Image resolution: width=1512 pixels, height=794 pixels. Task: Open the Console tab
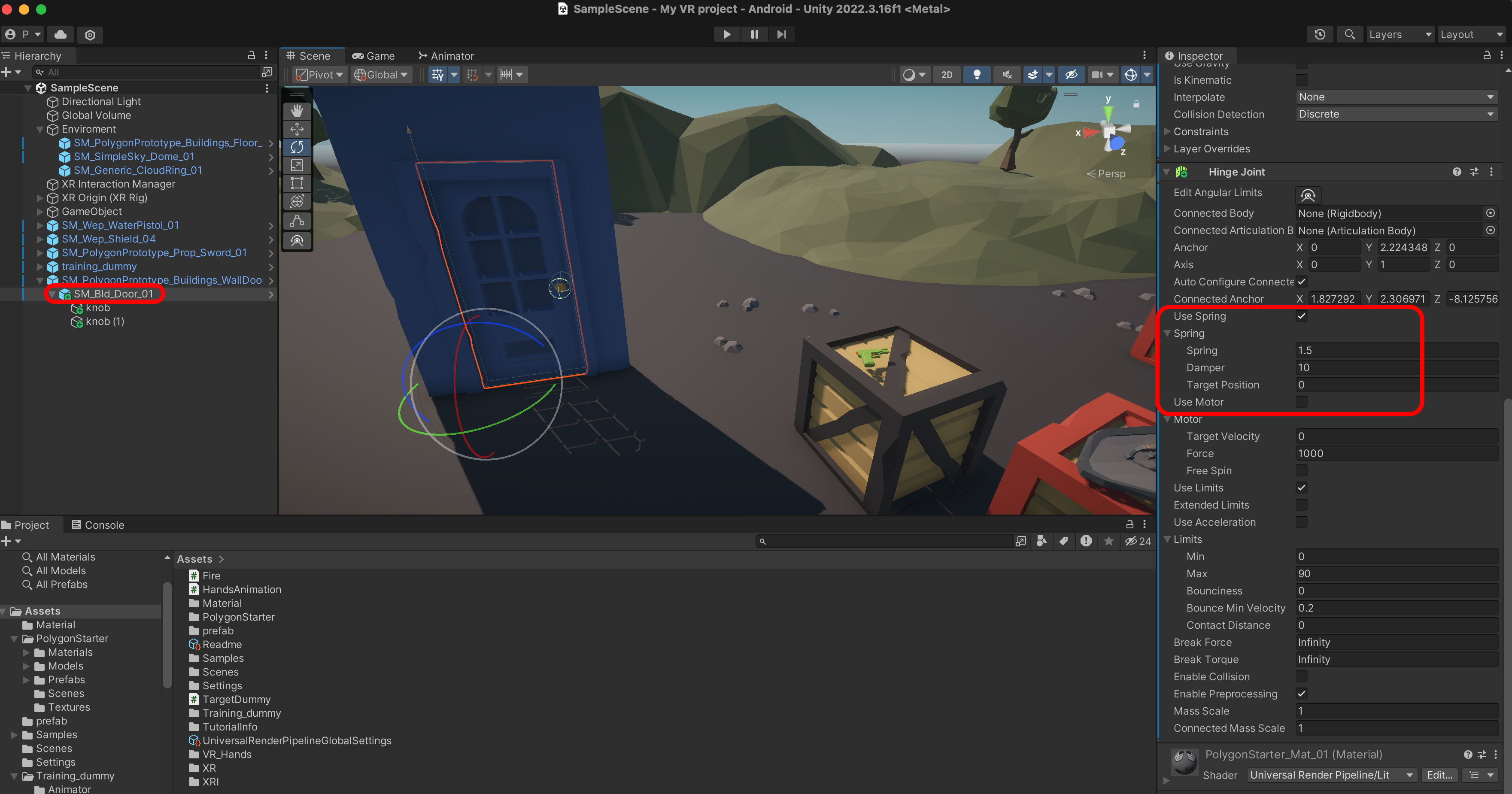coord(98,524)
